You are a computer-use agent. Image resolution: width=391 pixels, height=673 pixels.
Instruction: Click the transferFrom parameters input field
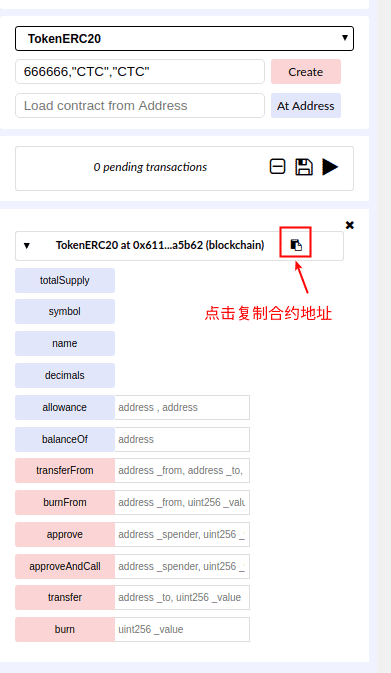click(182, 470)
